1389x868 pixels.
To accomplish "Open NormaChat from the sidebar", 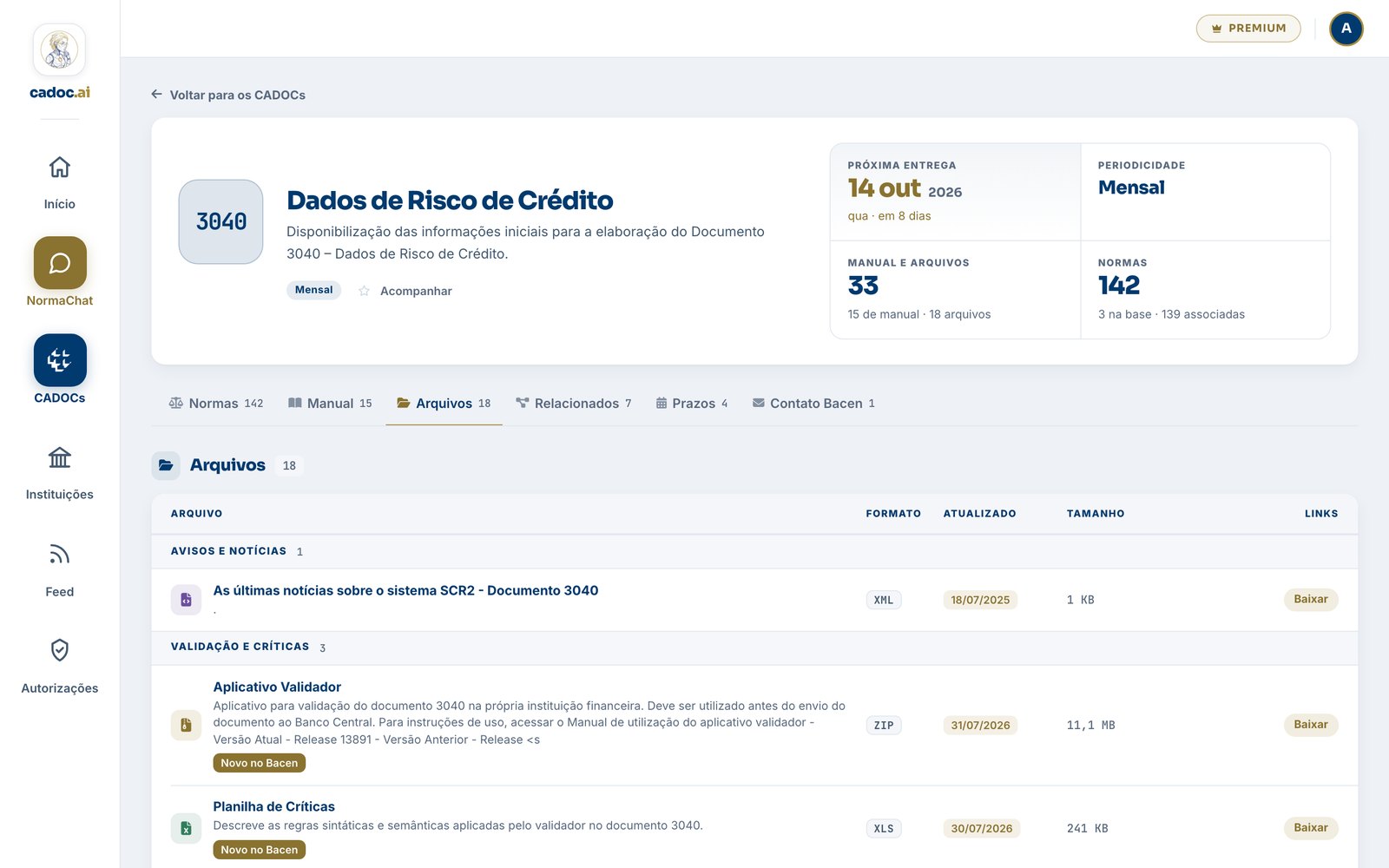I will (x=60, y=272).
